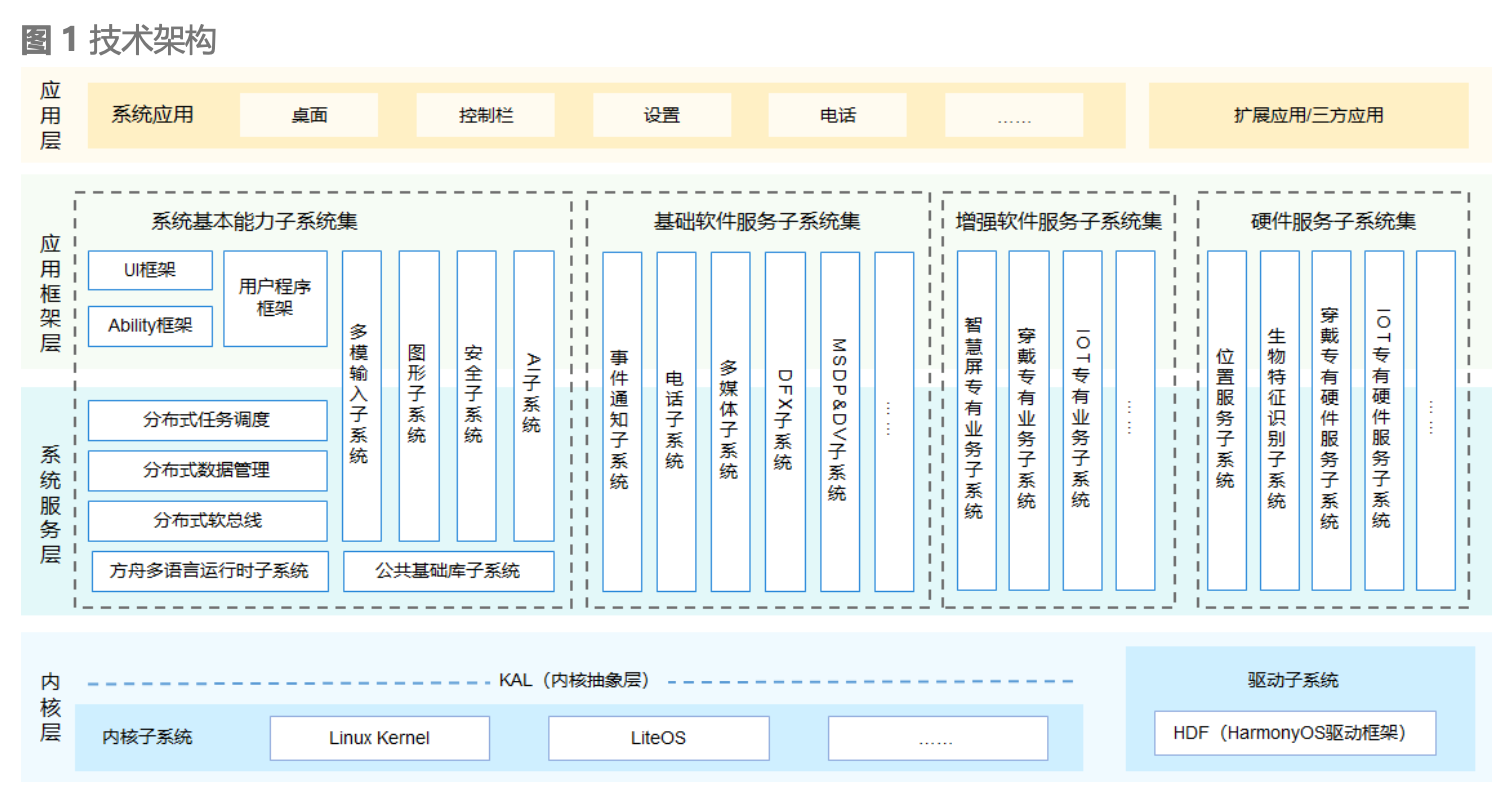Click the 系统应用 label

pyautogui.click(x=152, y=115)
